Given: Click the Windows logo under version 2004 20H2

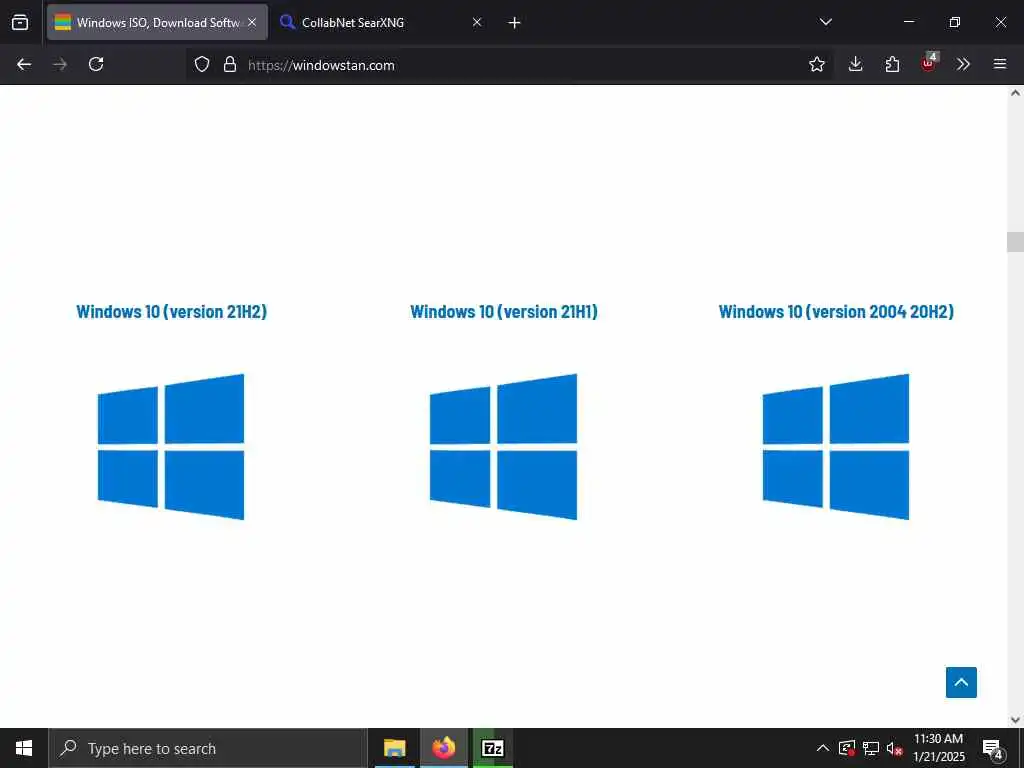Looking at the screenshot, I should [x=836, y=447].
